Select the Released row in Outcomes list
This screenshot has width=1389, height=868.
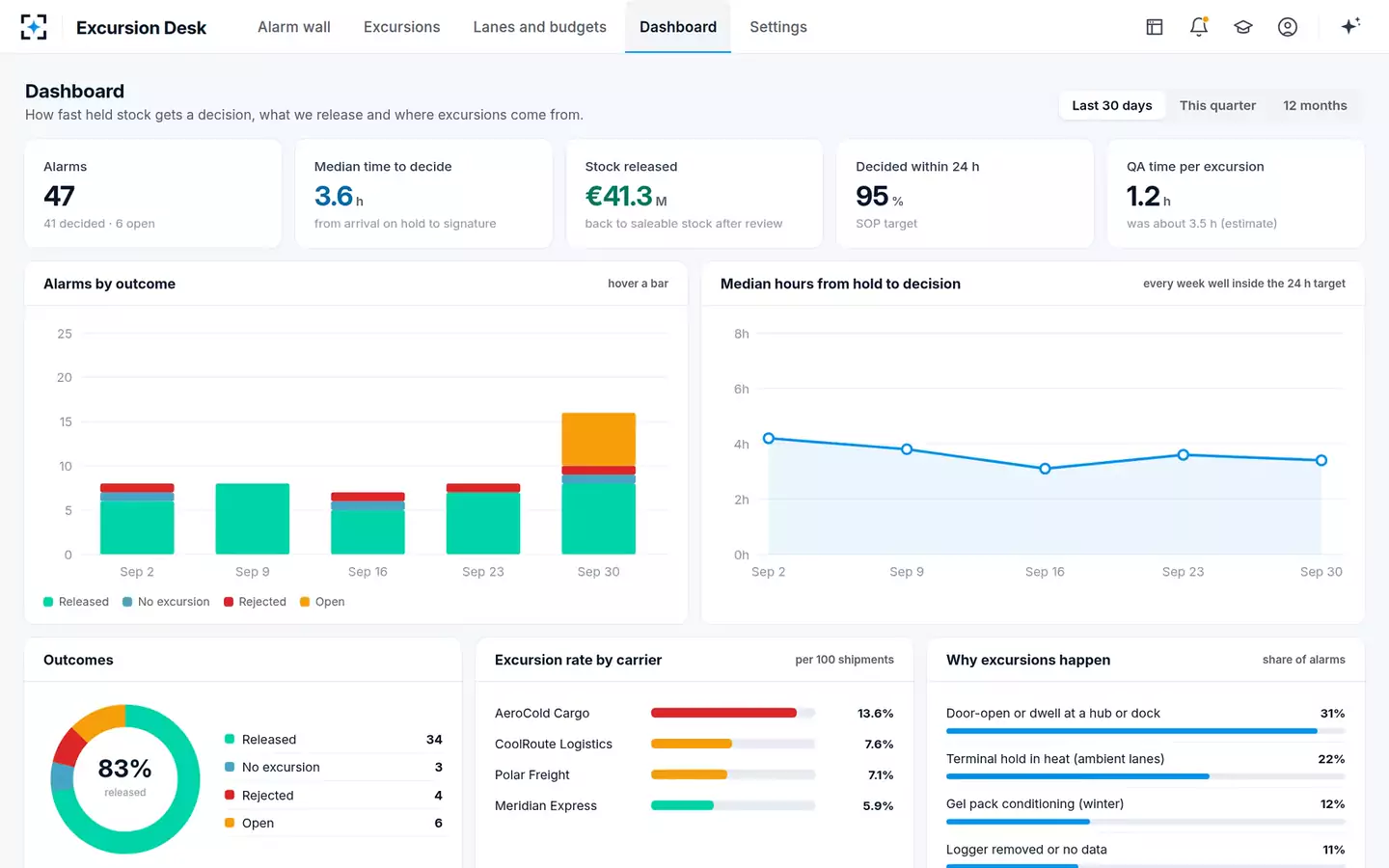pyautogui.click(x=334, y=740)
